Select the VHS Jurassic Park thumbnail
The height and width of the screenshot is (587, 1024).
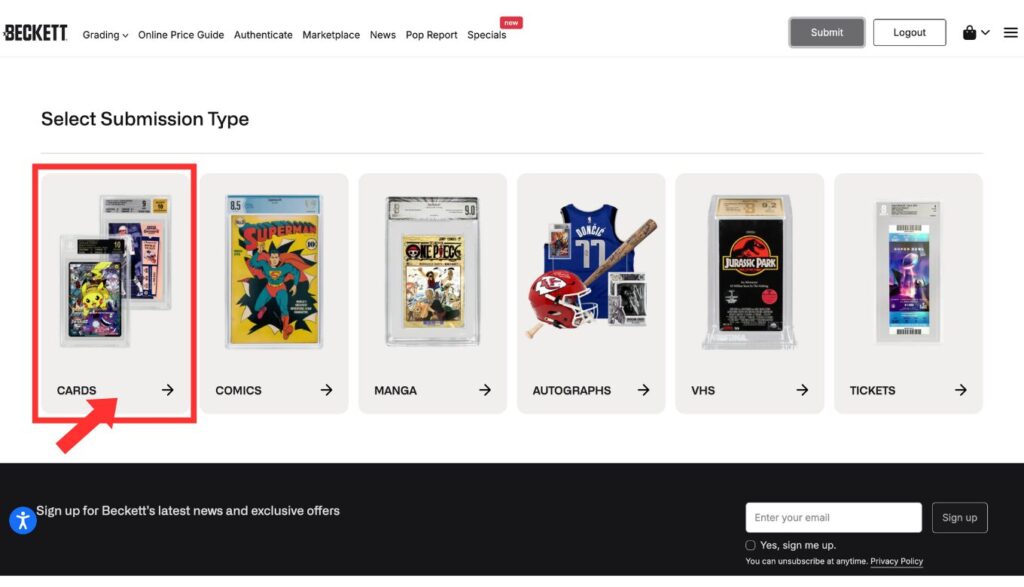click(750, 271)
